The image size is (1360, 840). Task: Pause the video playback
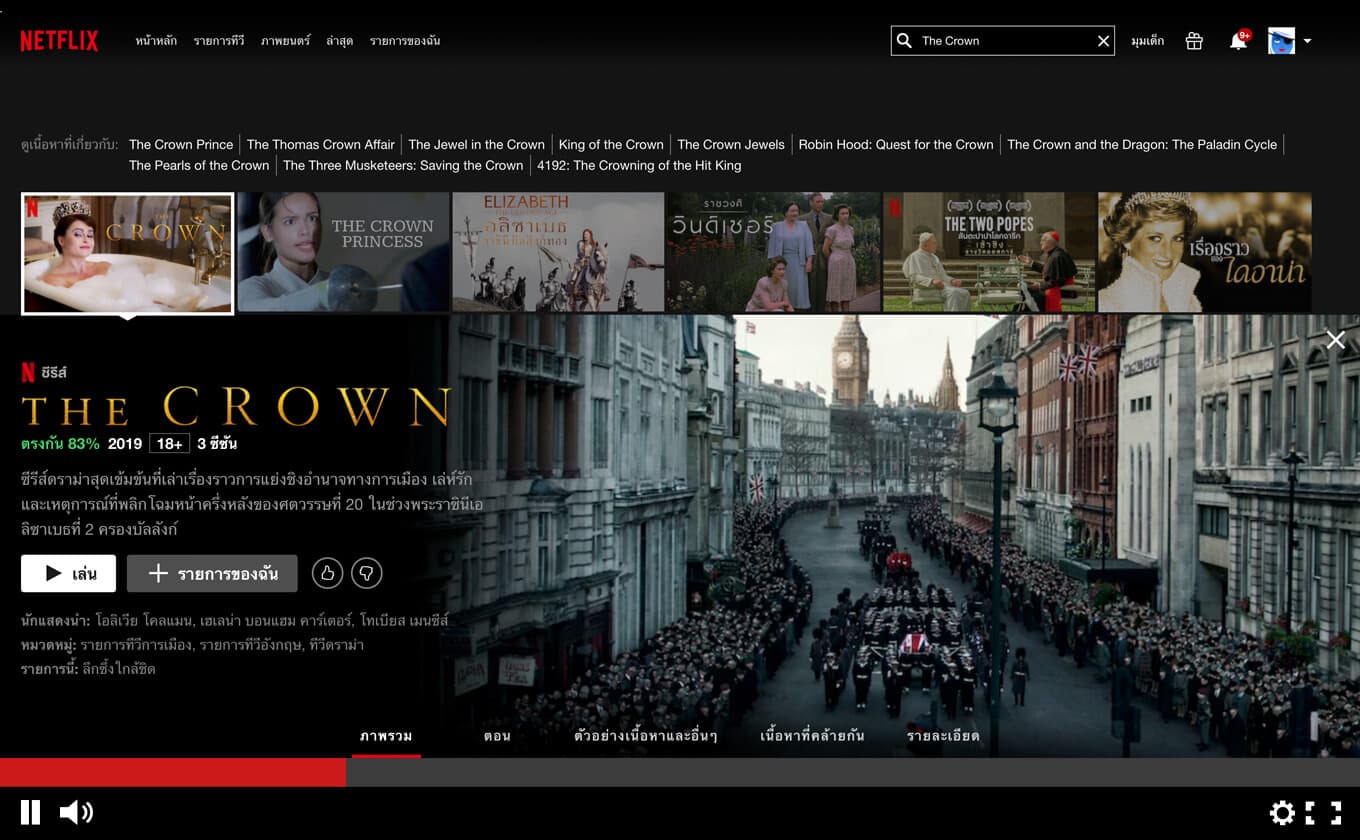(31, 812)
